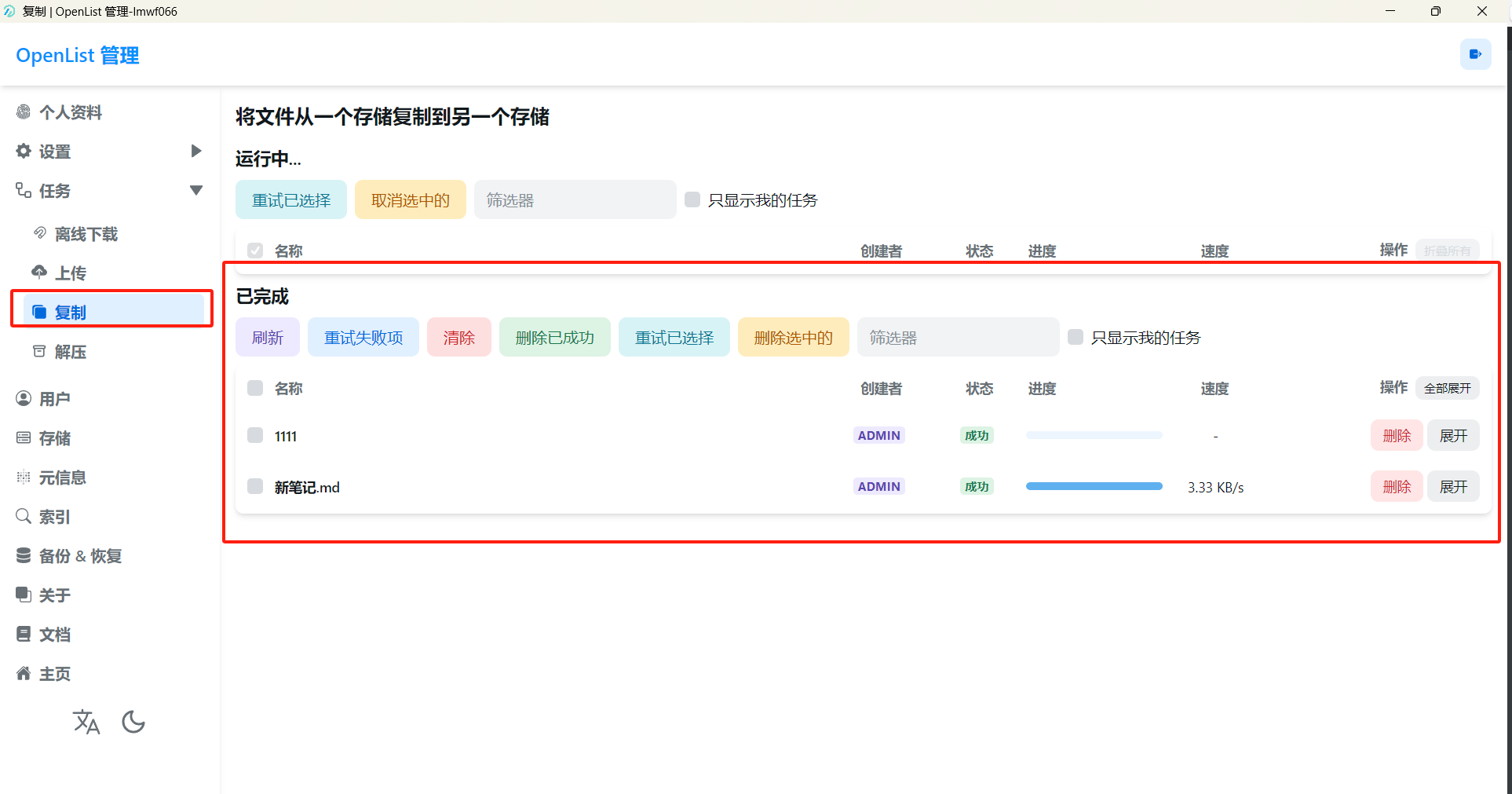Open the 个人资料 profile icon
1512x794 pixels.
pos(24,112)
